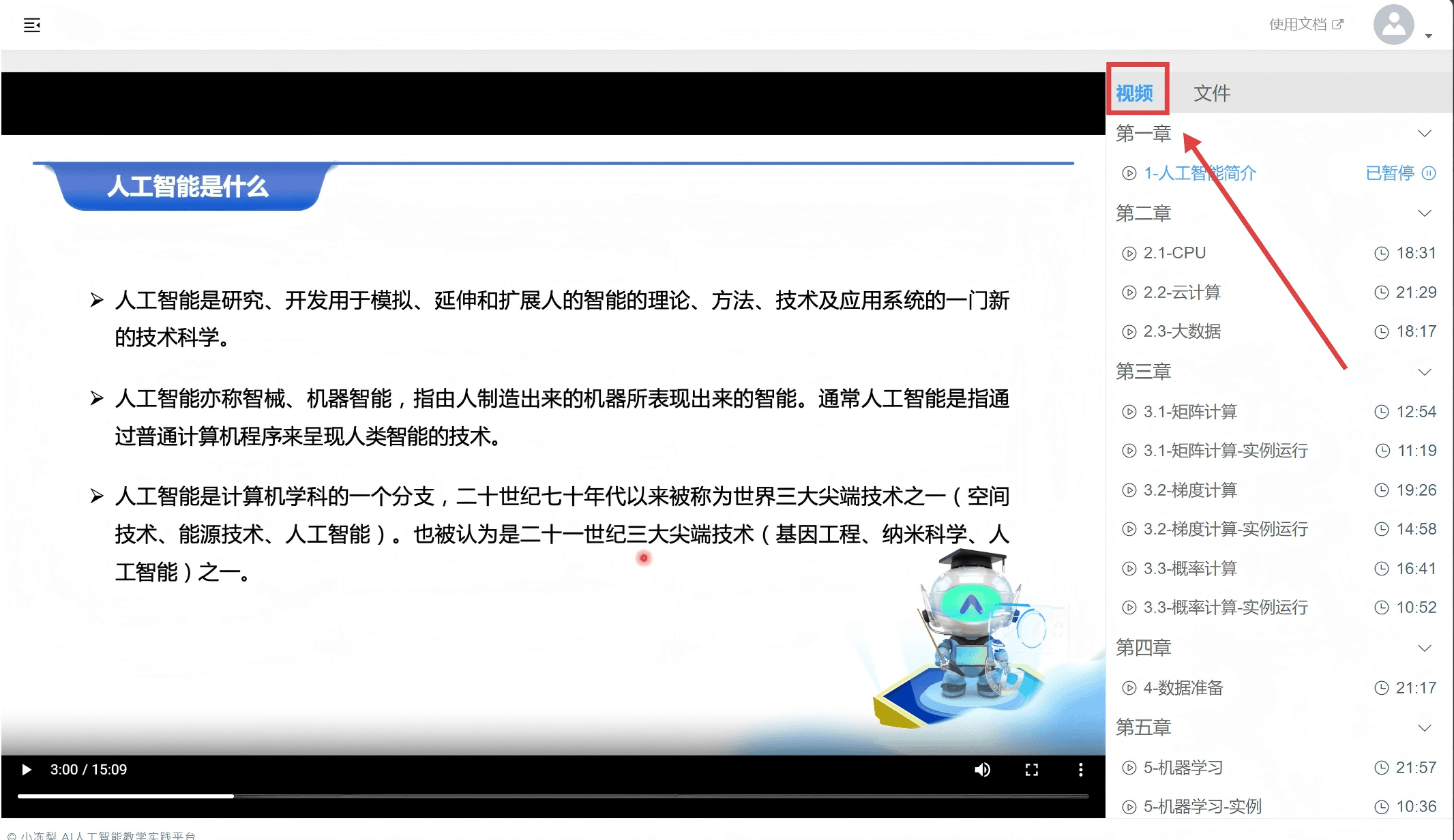Mute the video volume speaker icon
The height and width of the screenshot is (840, 1454).
tap(982, 770)
